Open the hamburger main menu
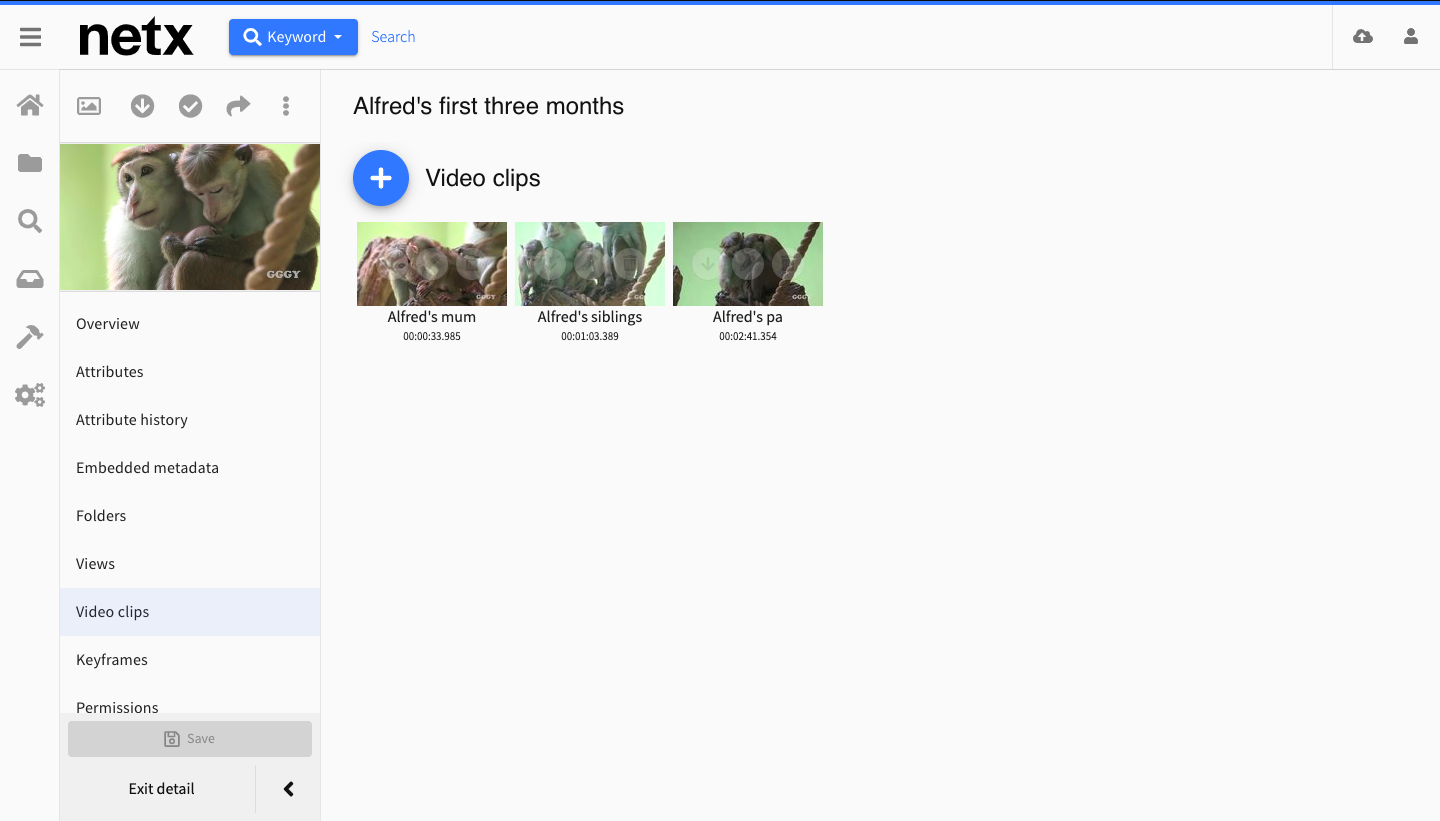The width and height of the screenshot is (1440, 821). (30, 37)
